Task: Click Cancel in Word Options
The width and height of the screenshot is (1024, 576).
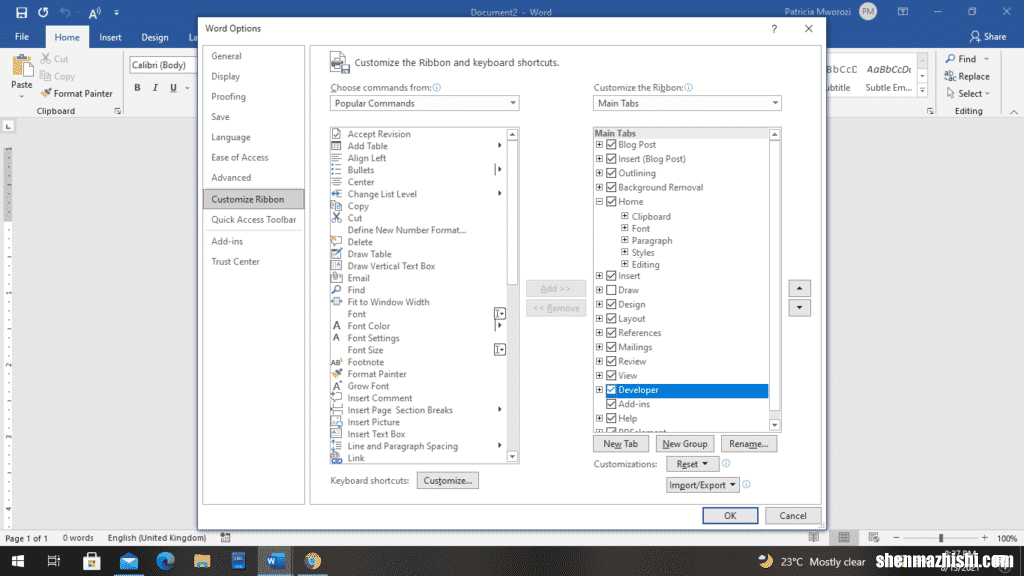Action: click(792, 515)
